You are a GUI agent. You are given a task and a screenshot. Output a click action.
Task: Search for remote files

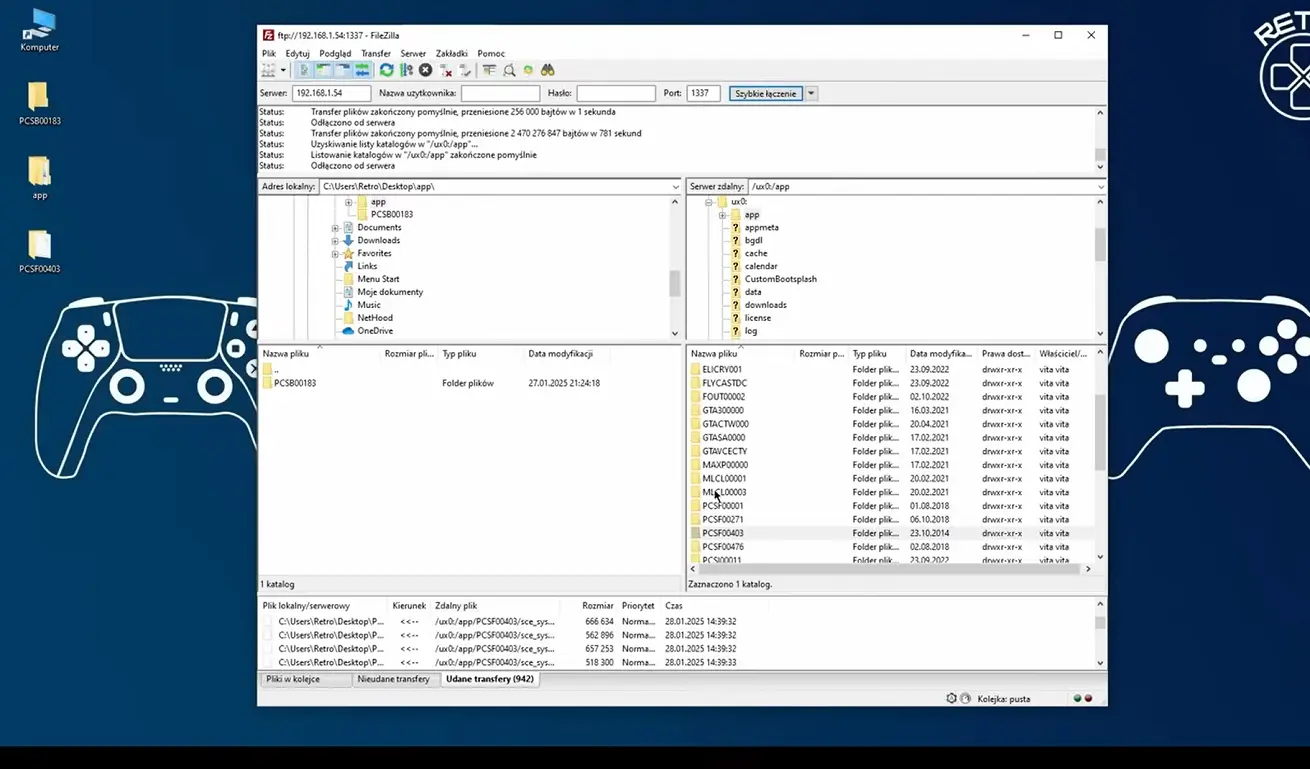(547, 70)
